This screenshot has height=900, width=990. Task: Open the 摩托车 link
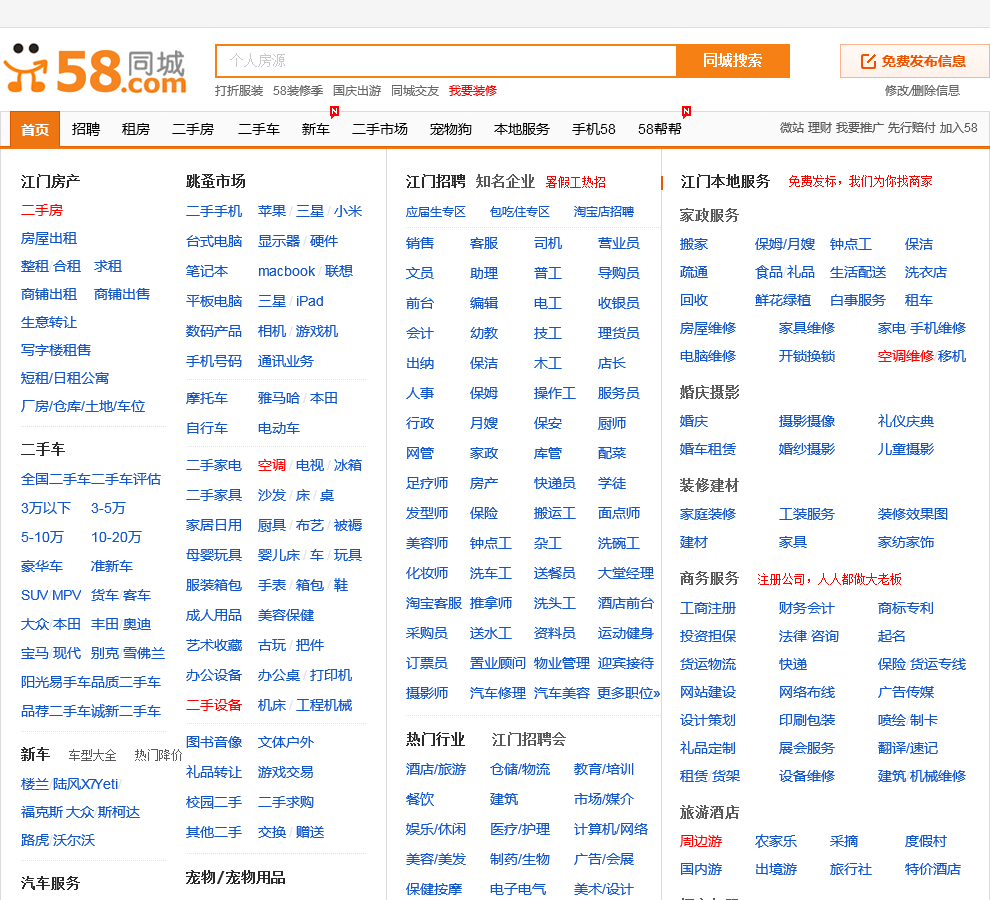coord(206,399)
